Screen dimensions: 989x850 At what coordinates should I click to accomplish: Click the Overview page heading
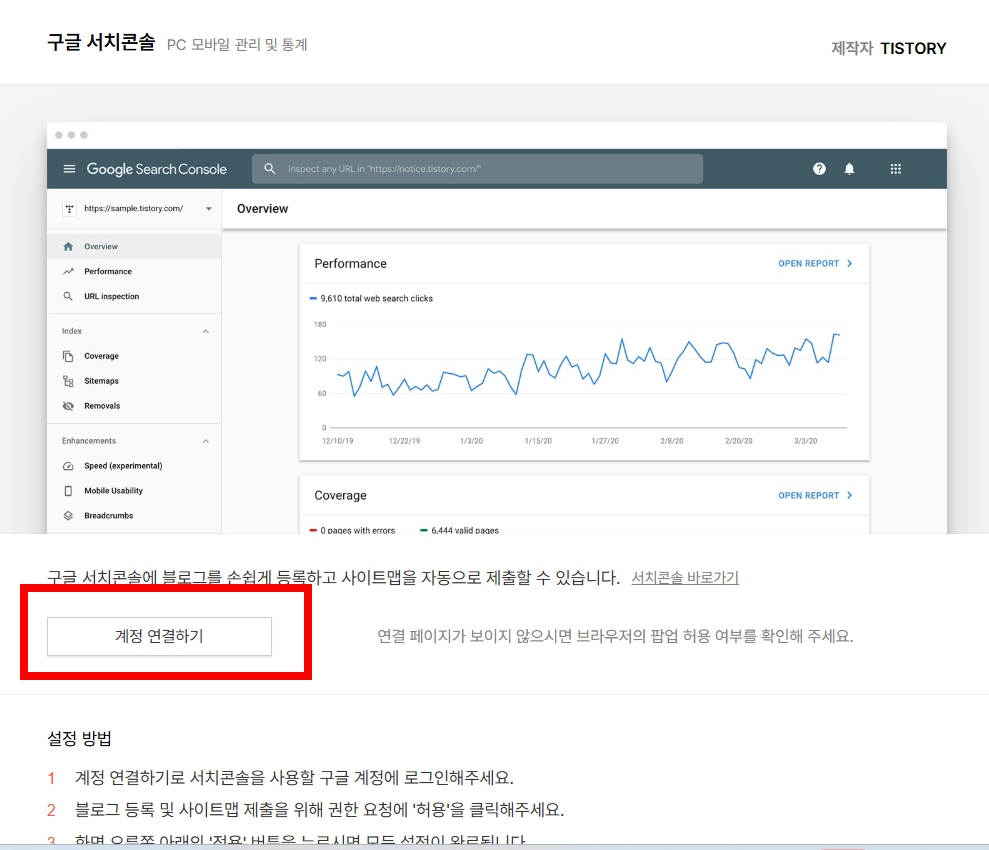(x=262, y=209)
